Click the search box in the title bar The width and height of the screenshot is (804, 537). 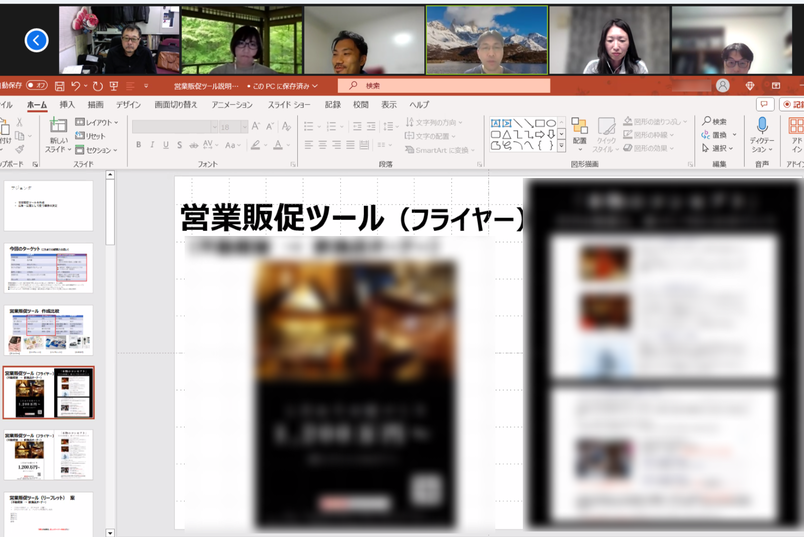(x=445, y=86)
